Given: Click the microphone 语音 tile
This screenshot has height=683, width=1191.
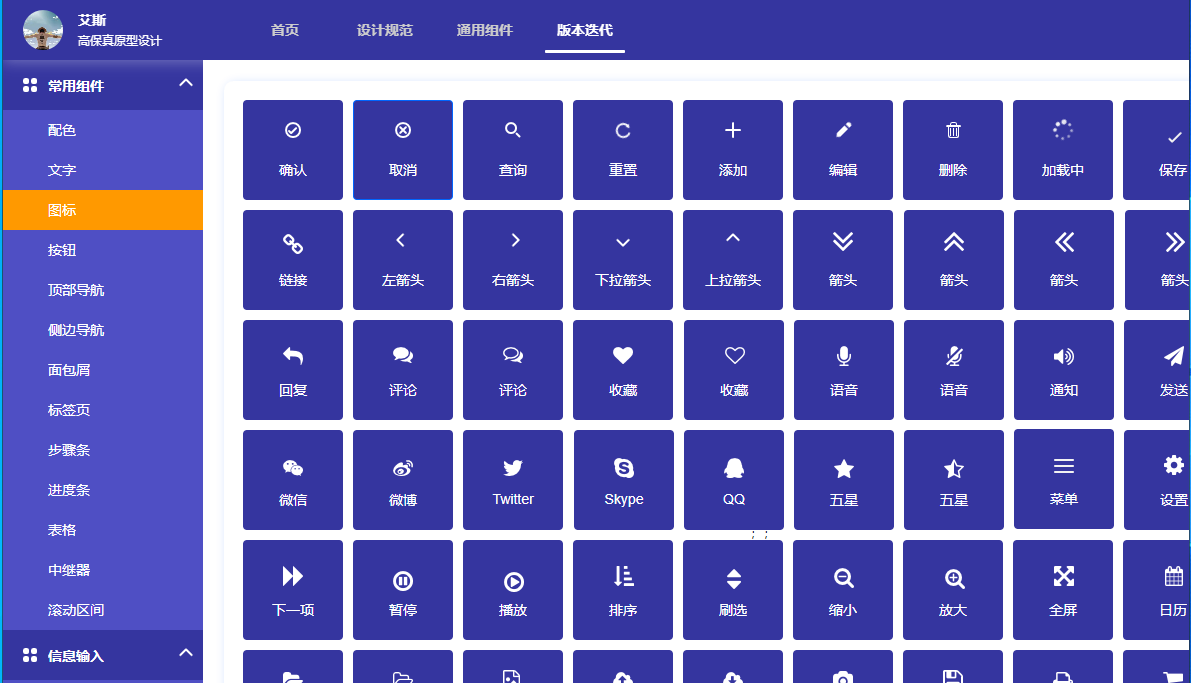Looking at the screenshot, I should (x=844, y=370).
